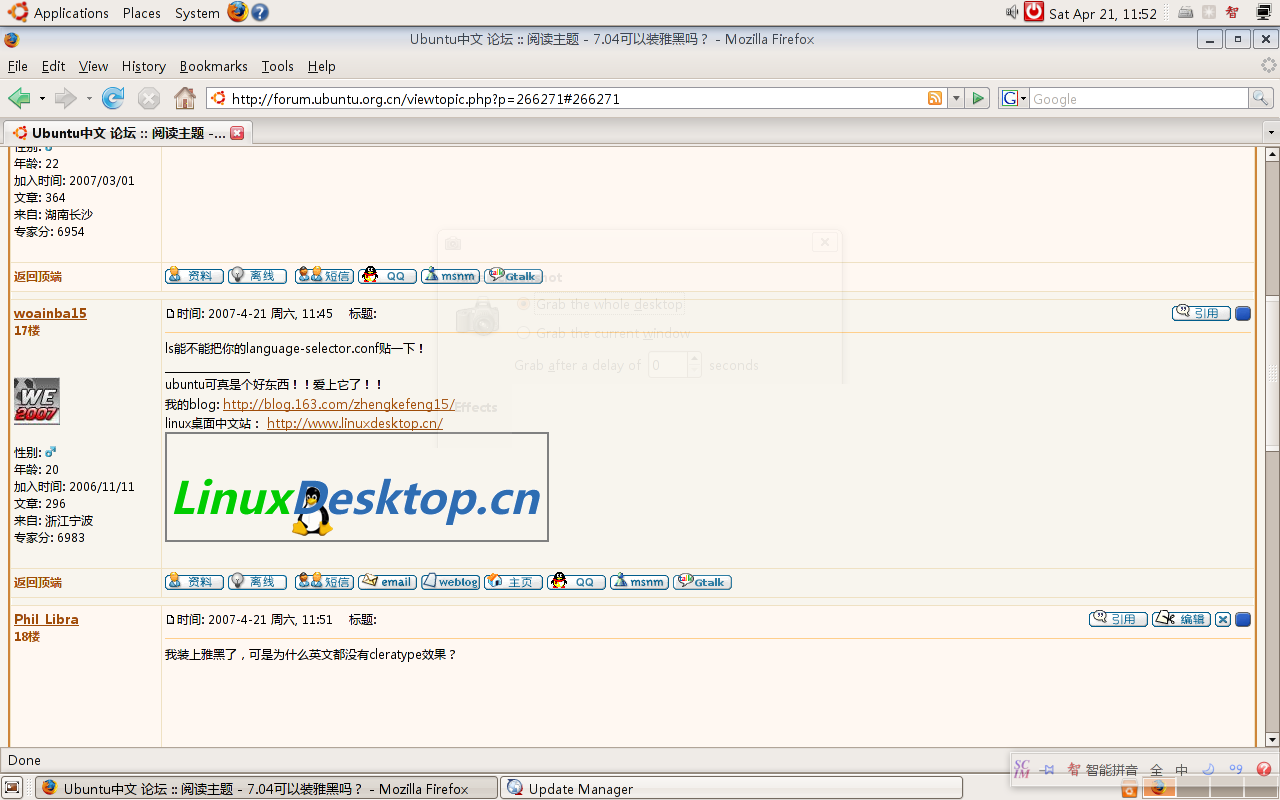
Task: Close the Ubuntu中文 论坛 tab
Action: [237, 133]
